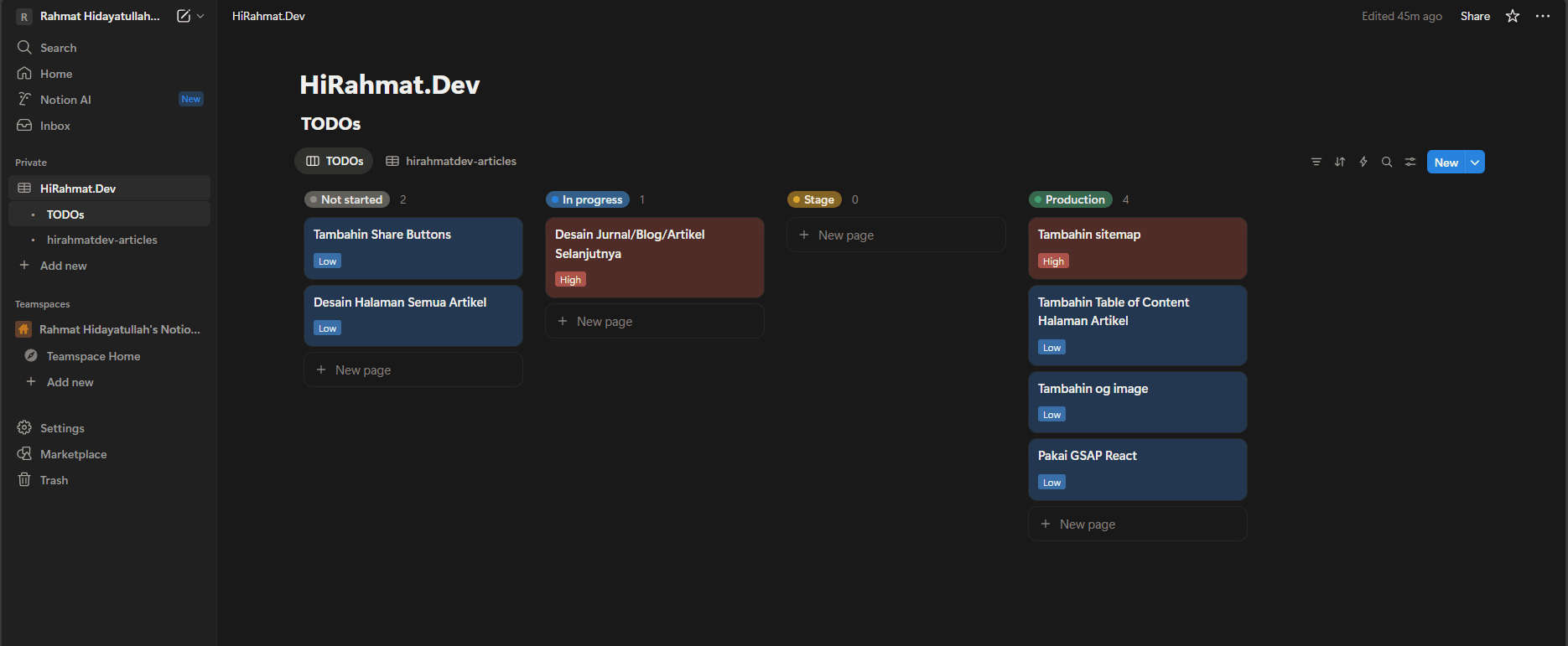Click the Share button

[x=1475, y=16]
